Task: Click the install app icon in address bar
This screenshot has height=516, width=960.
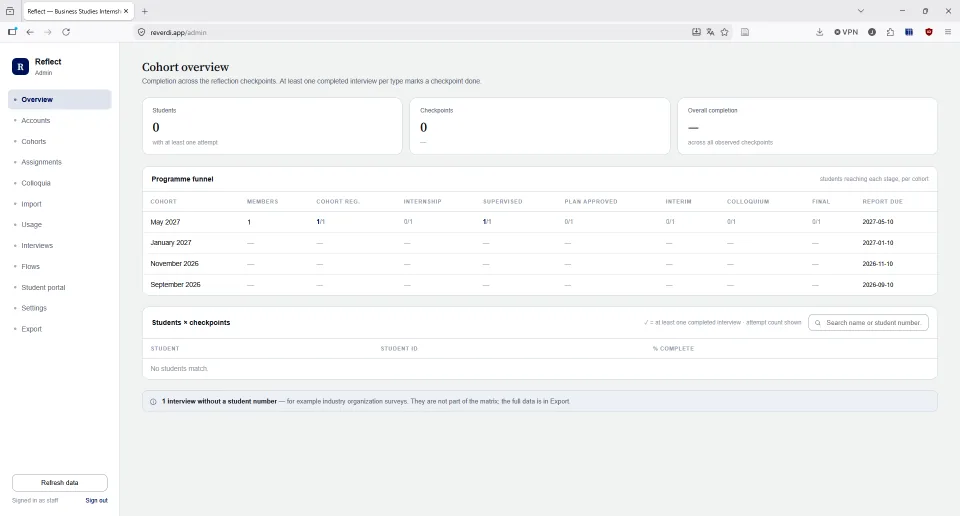Action: (x=696, y=32)
